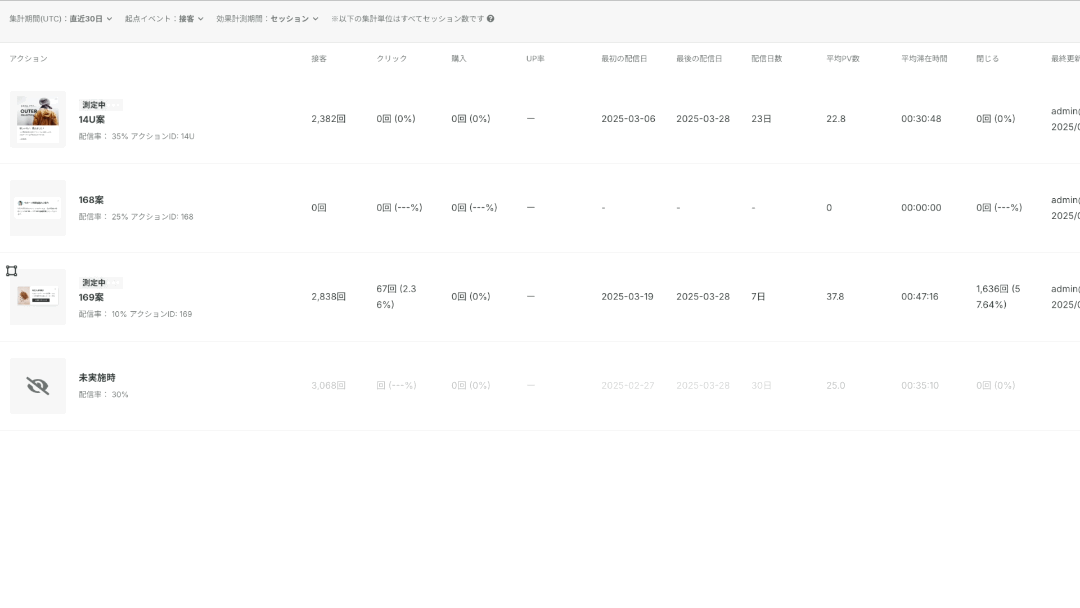Open the 169案 thumbnail preview

[38, 297]
